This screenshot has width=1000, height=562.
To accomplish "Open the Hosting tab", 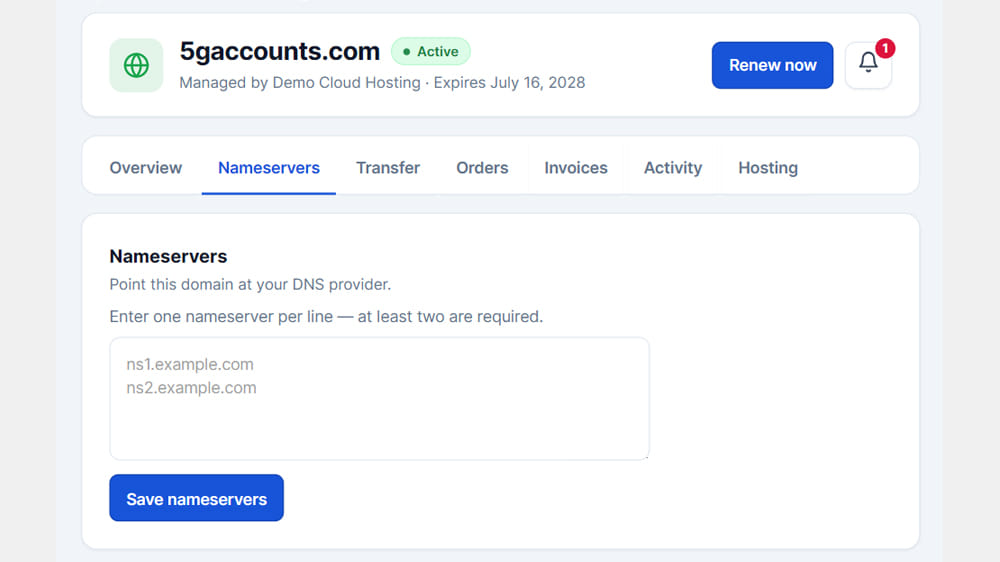I will tap(768, 168).
